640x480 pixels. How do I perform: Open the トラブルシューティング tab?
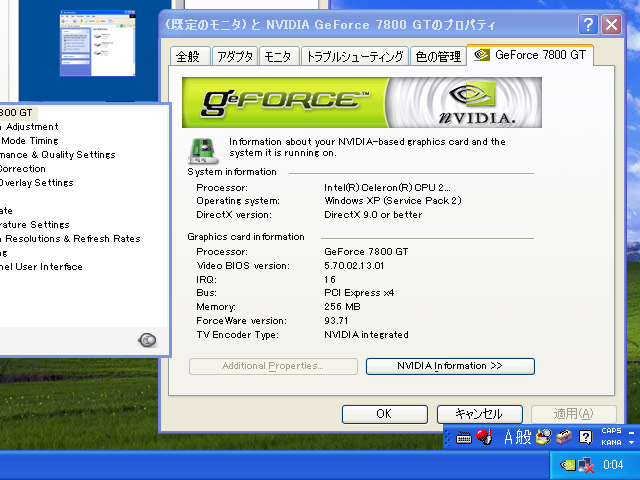(355, 56)
